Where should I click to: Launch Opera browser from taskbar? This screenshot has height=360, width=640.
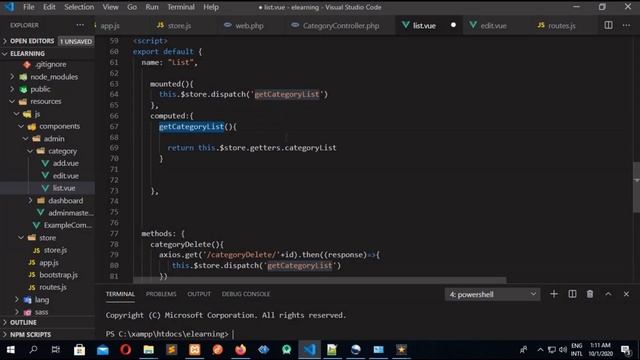pyautogui.click(x=125, y=350)
